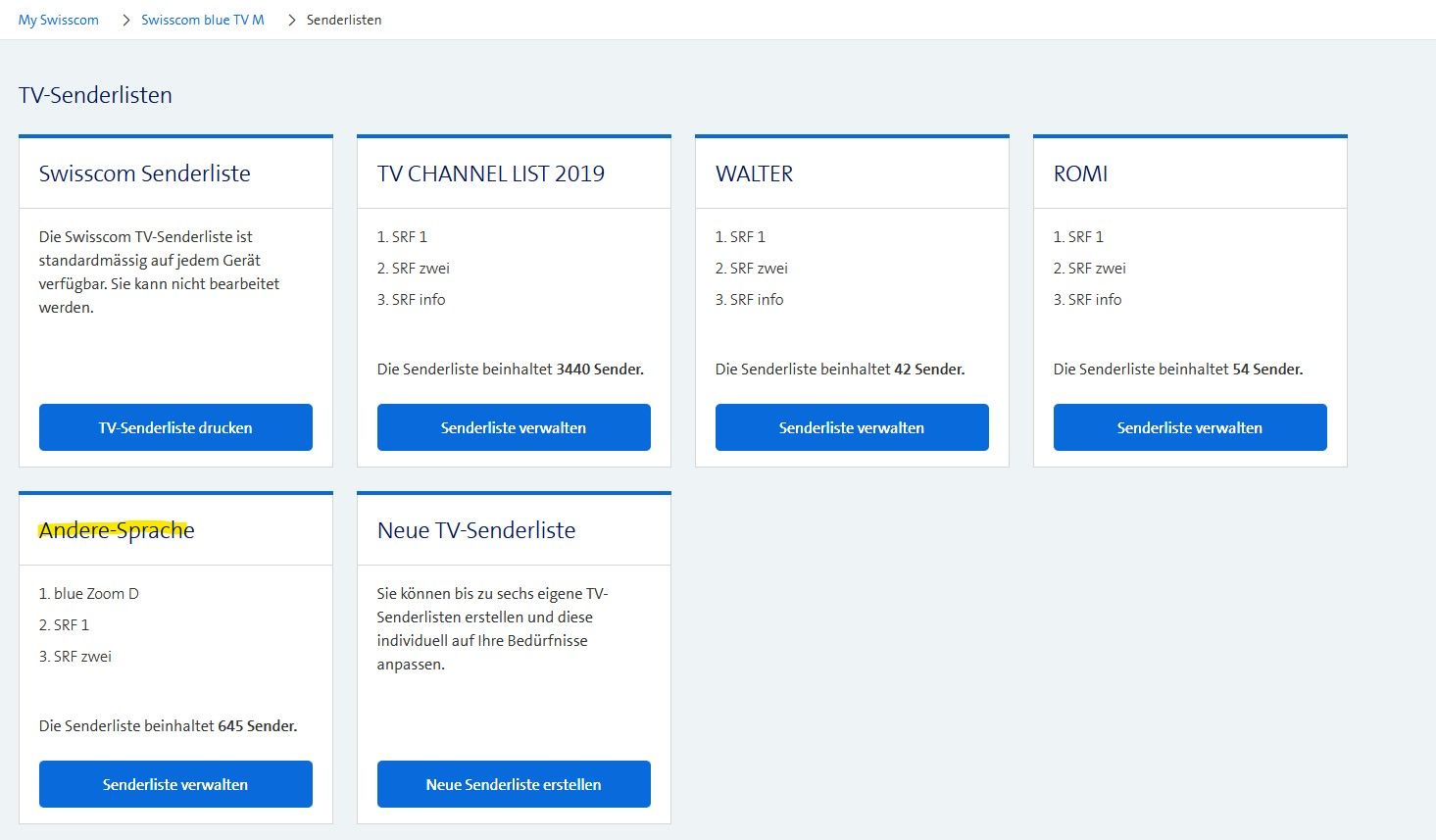
Task: Select the TV CHANNEL LIST 2019 title
Action: point(491,173)
